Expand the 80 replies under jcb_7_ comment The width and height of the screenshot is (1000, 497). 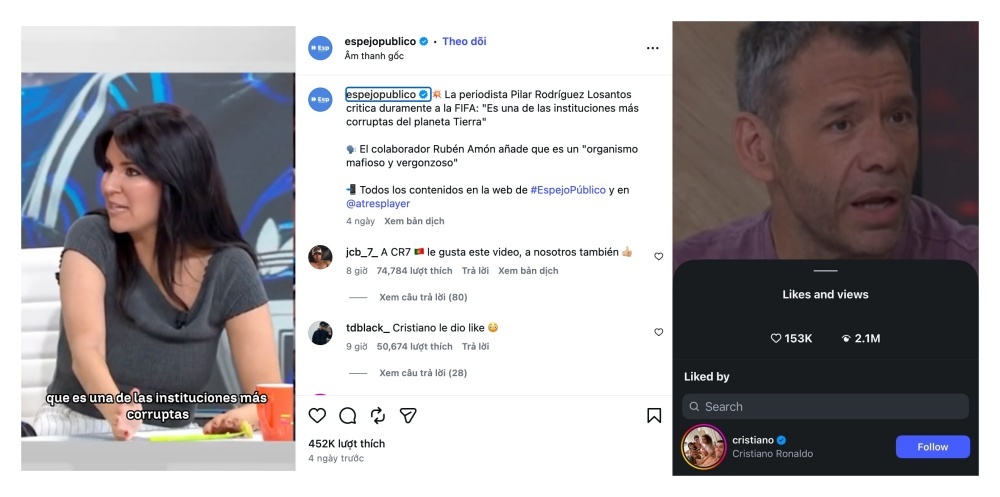point(423,297)
